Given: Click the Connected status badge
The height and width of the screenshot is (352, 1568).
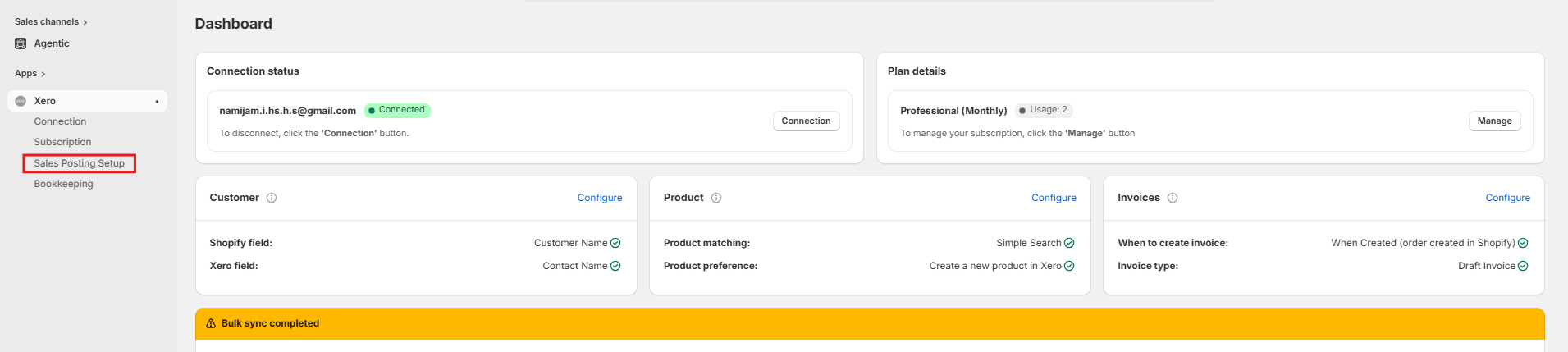Looking at the screenshot, I should pyautogui.click(x=397, y=110).
